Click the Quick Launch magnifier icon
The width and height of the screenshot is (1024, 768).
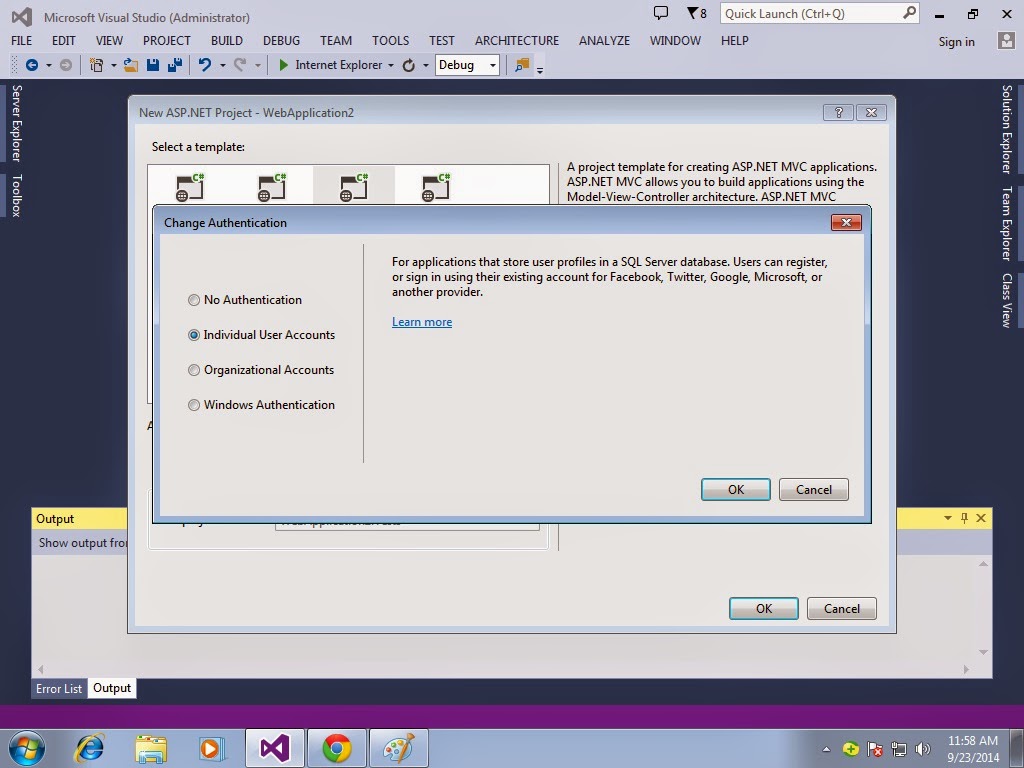click(x=909, y=13)
